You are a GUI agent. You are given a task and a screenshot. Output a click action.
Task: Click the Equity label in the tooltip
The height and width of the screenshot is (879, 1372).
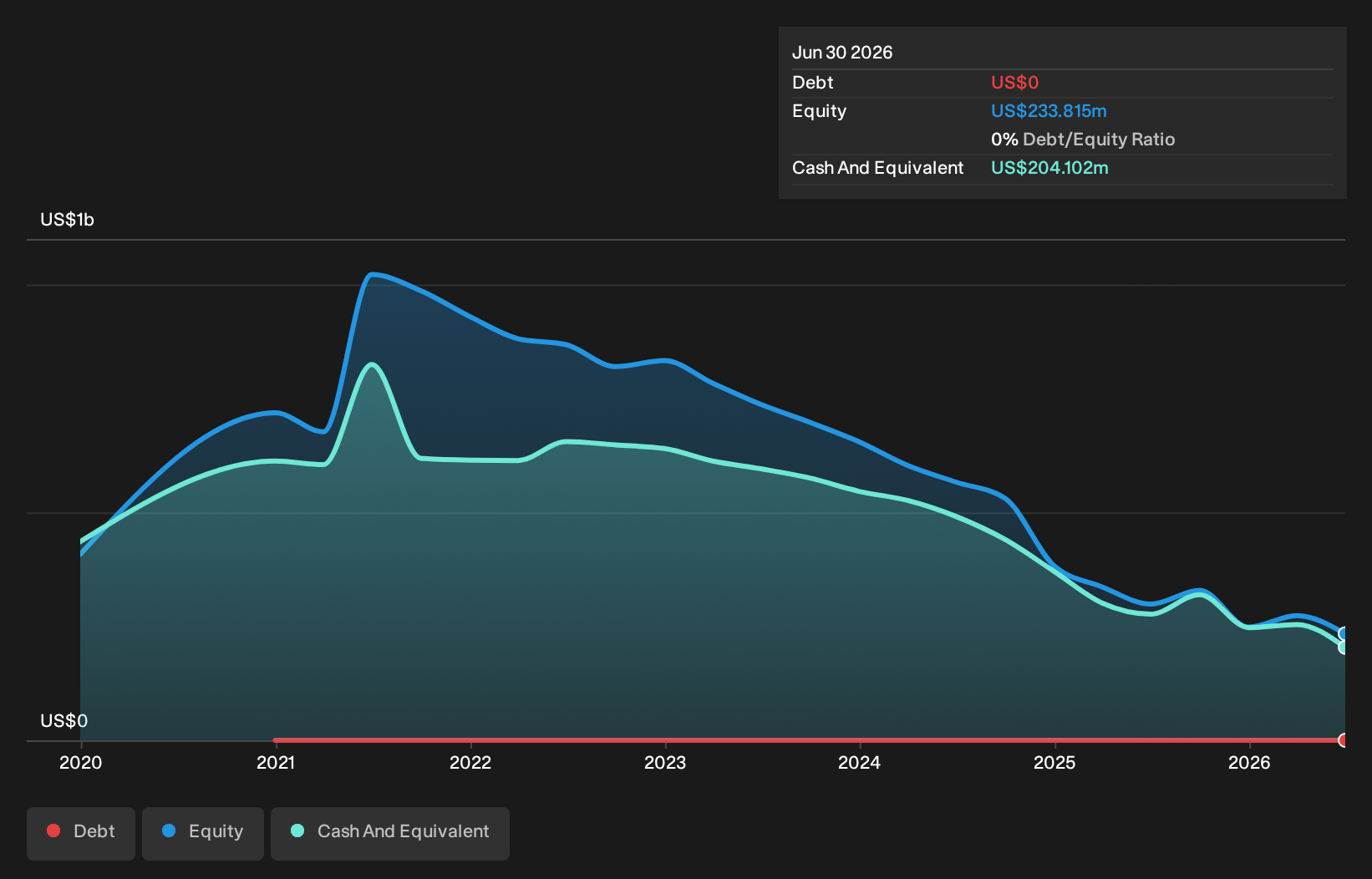tap(819, 111)
